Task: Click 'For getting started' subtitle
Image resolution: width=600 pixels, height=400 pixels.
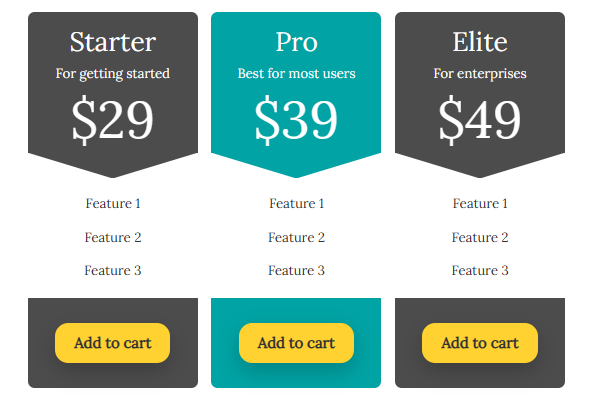Action: pyautogui.click(x=113, y=73)
